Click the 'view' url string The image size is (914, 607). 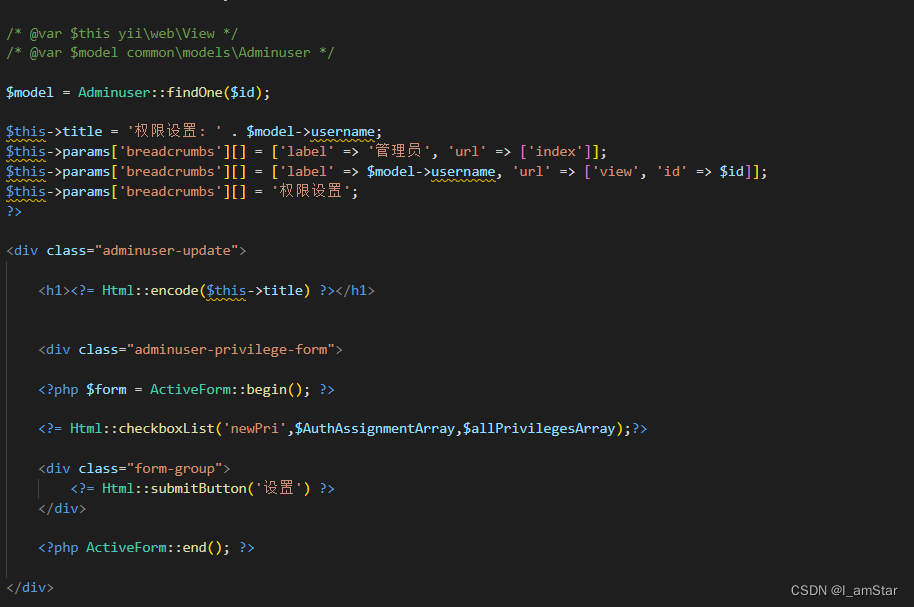tap(616, 171)
